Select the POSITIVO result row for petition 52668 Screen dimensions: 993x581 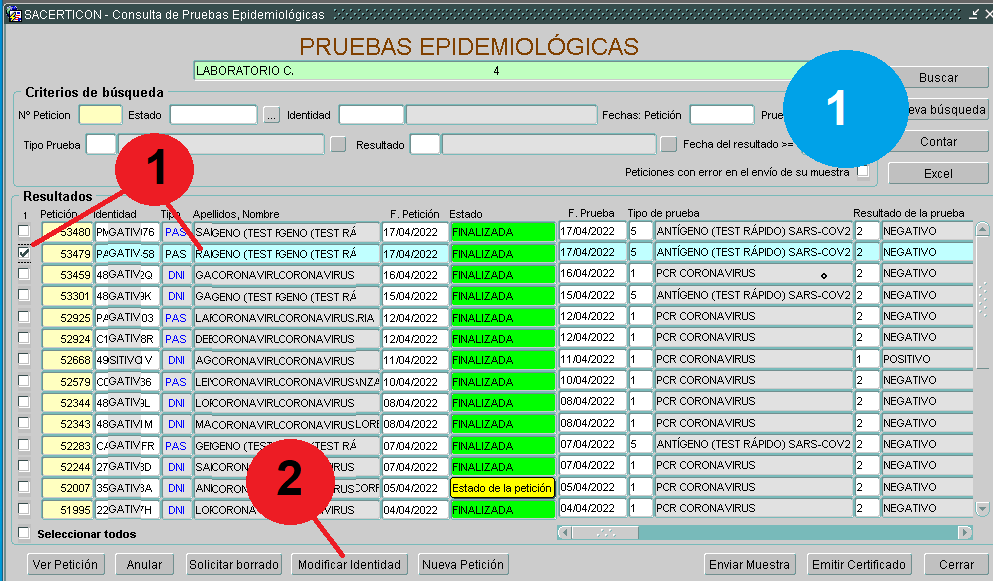(925, 359)
